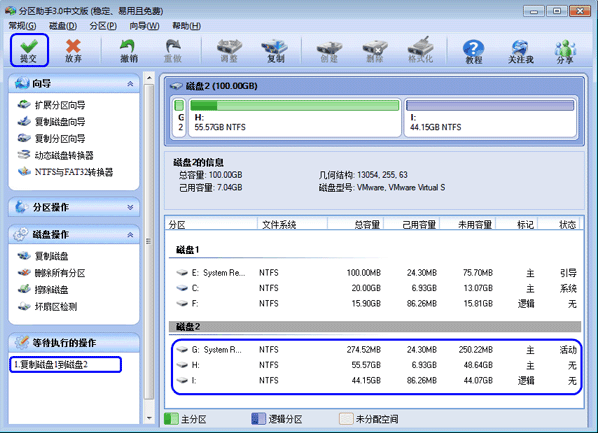This screenshot has height=435, width=598.
Task: Launch the 扩展分区向导 wizard
Action: [51, 105]
